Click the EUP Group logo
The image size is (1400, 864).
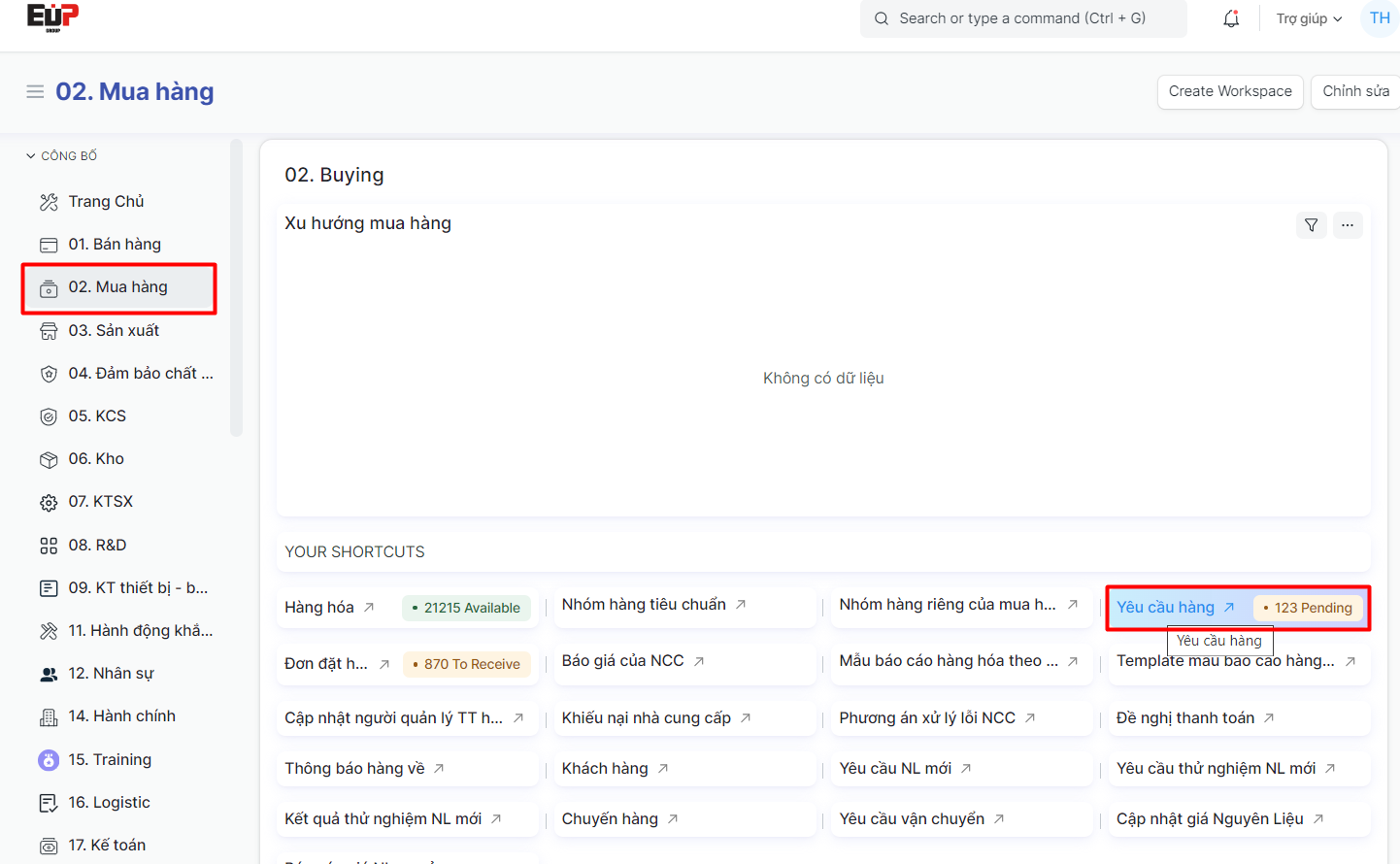(52, 17)
